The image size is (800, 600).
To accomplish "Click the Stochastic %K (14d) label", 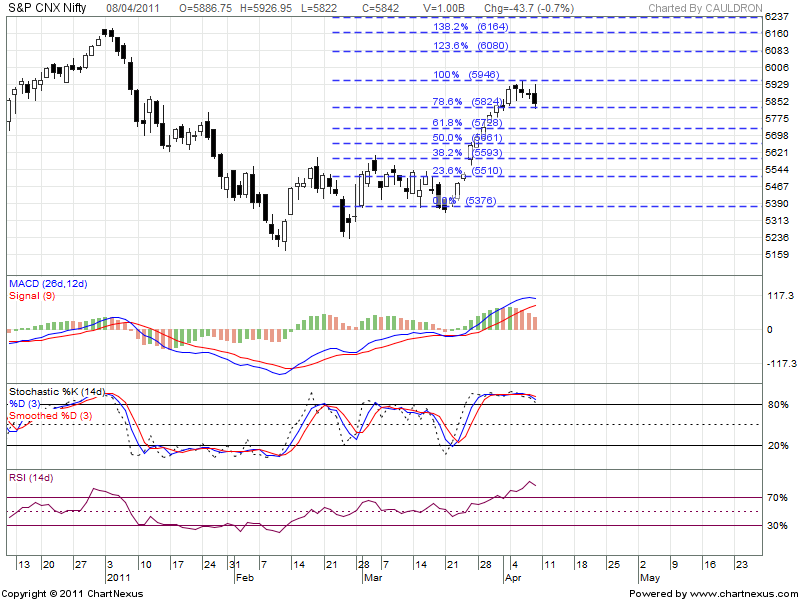I will [57, 391].
